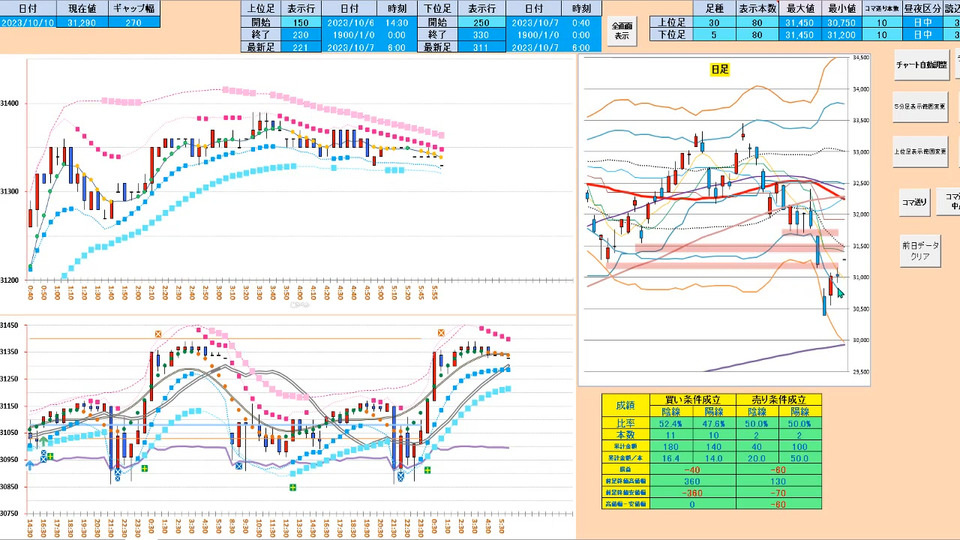This screenshot has height=540, width=960.
Task: Click the 5分足表示範囲変更 button
Action: 921,107
